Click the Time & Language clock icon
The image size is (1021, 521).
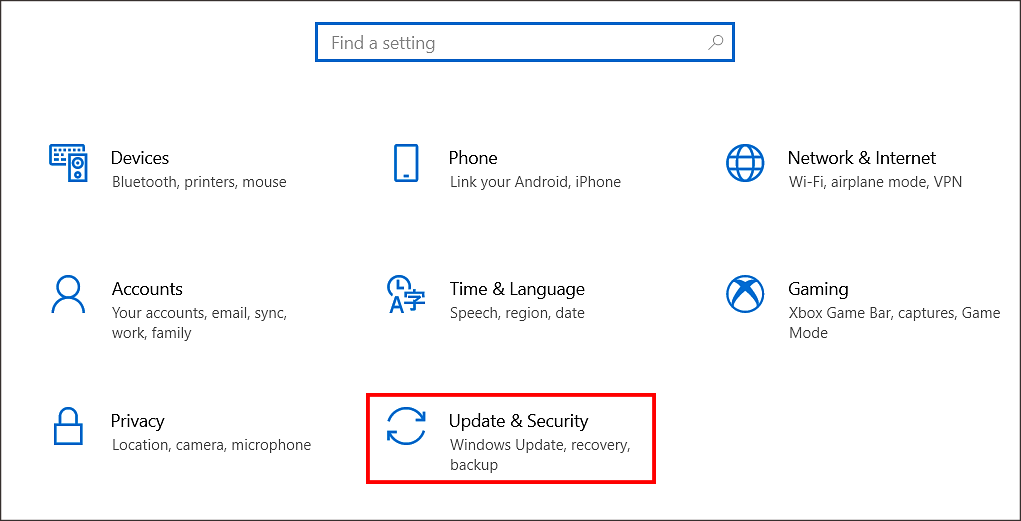pyautogui.click(x=405, y=294)
